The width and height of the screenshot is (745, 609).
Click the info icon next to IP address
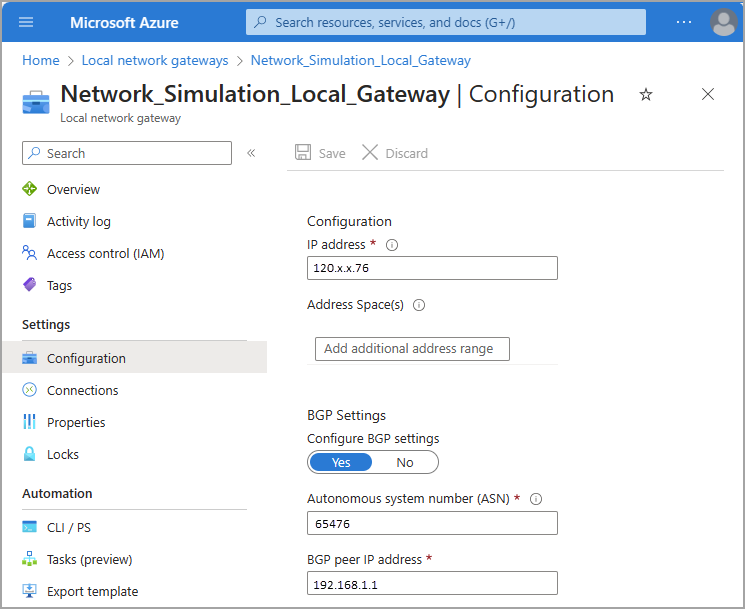click(x=392, y=245)
